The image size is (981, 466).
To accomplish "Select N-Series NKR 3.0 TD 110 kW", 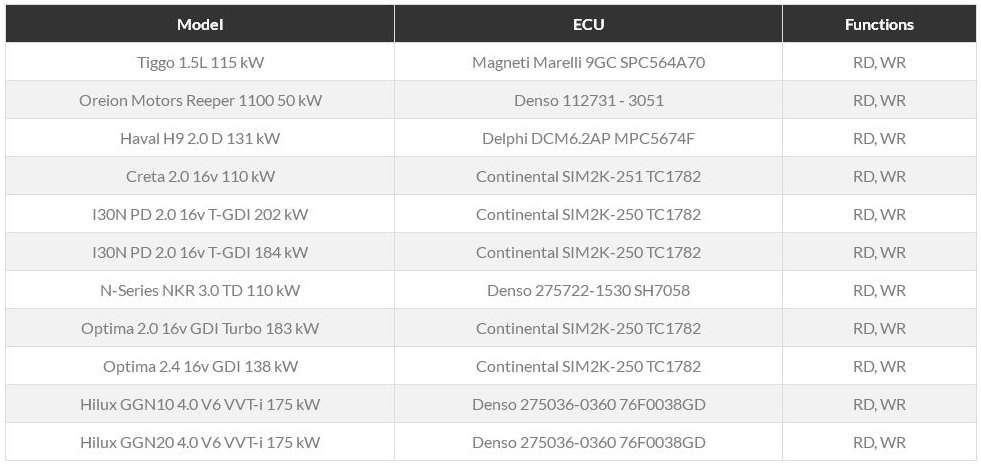I will click(200, 291).
